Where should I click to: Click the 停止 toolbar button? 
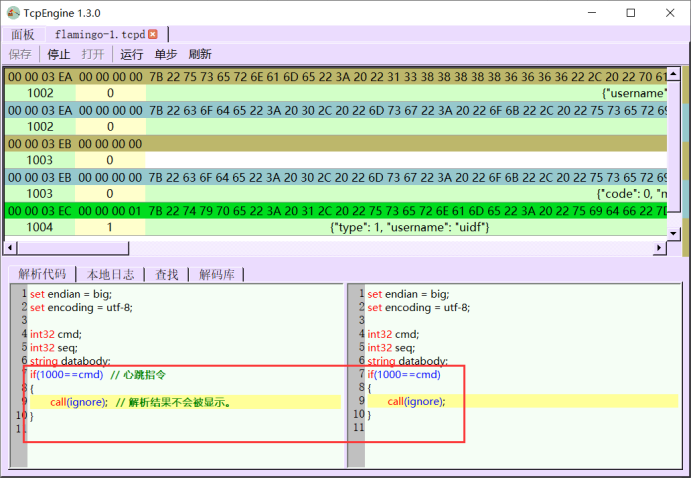(x=59, y=54)
